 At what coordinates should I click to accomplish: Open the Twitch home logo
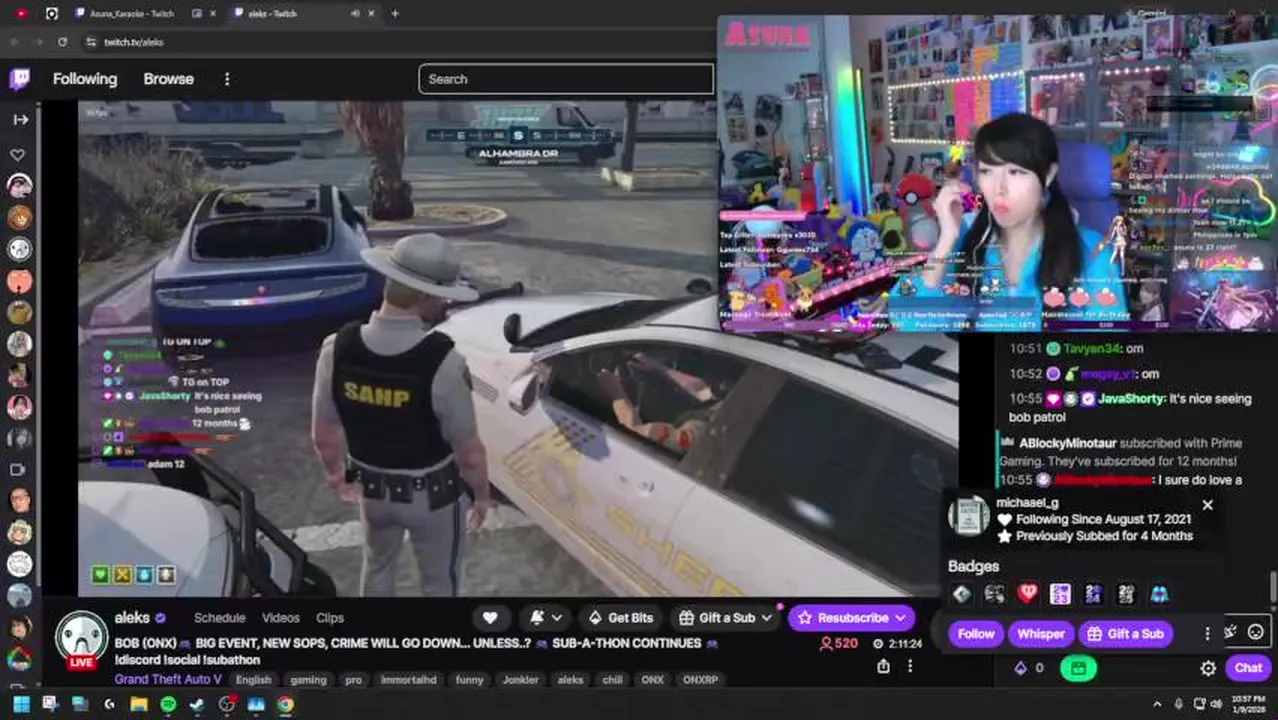coord(19,79)
